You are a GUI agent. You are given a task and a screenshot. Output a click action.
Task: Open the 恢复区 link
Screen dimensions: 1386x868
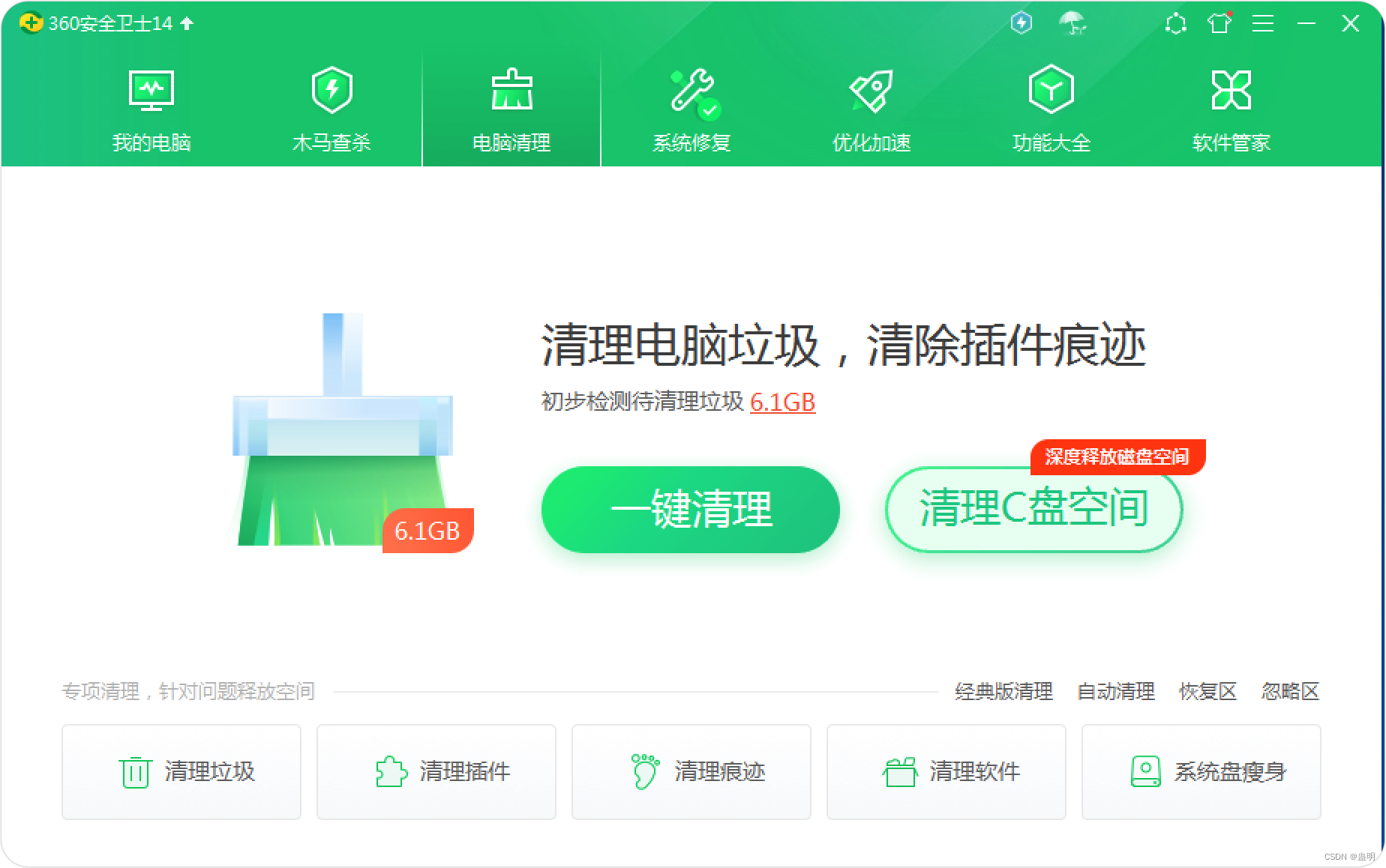[1208, 692]
